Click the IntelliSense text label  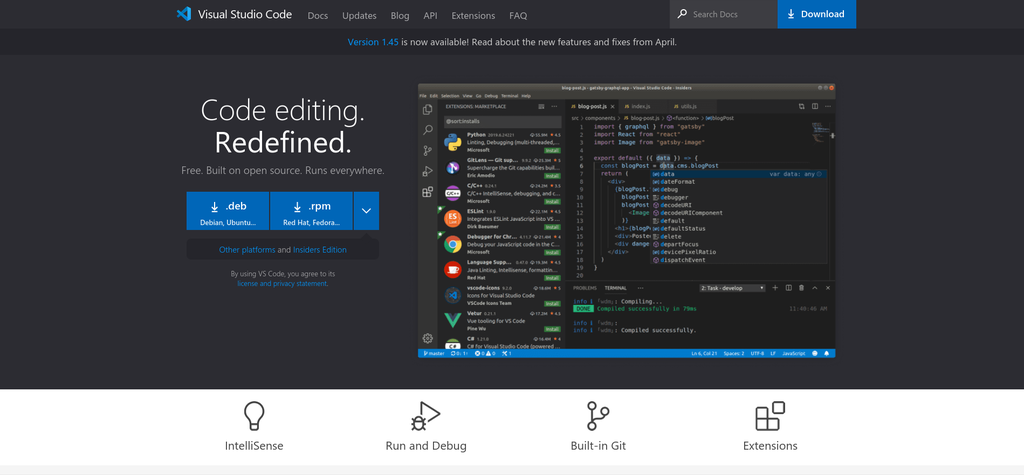254,446
